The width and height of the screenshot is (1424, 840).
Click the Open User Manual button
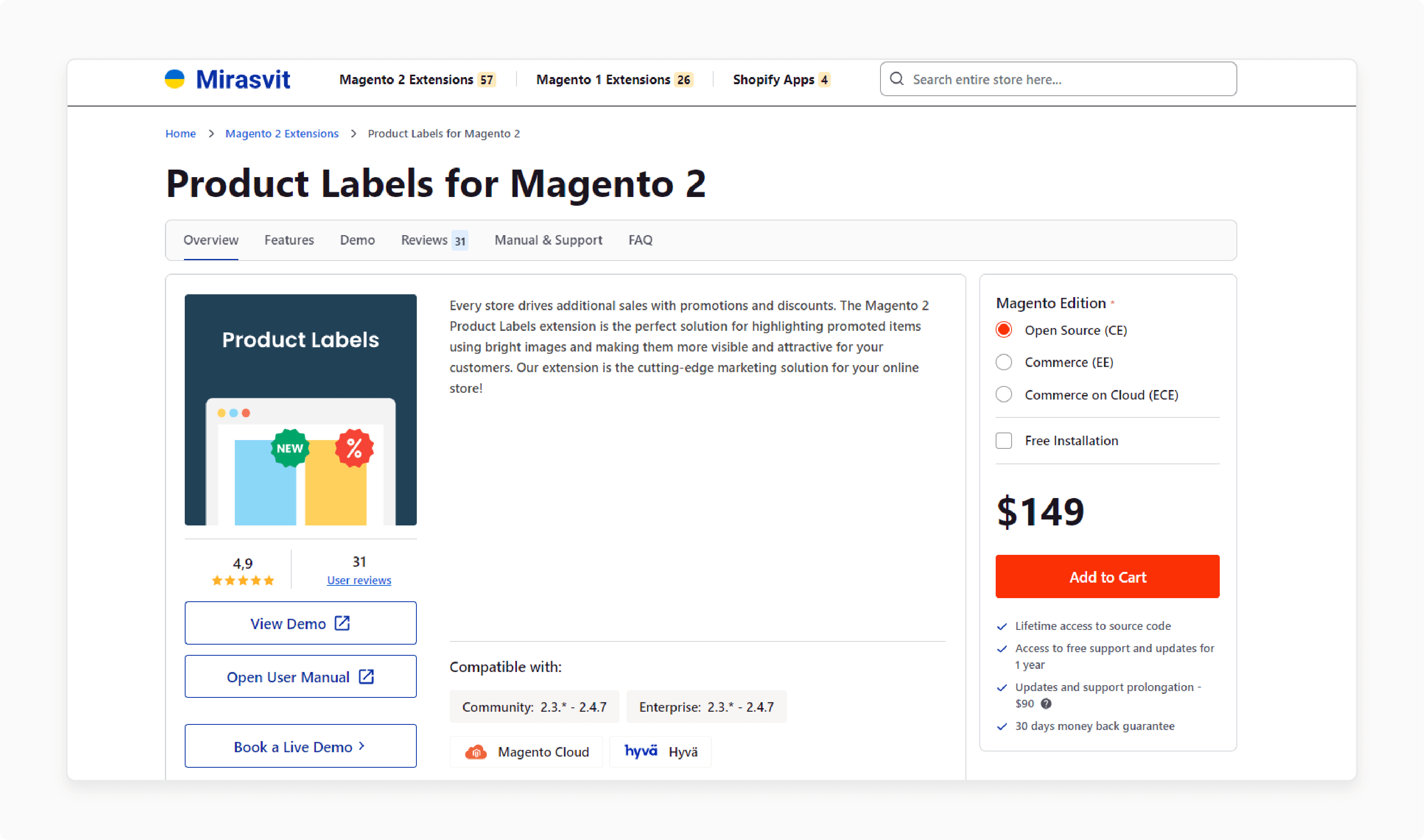(301, 676)
